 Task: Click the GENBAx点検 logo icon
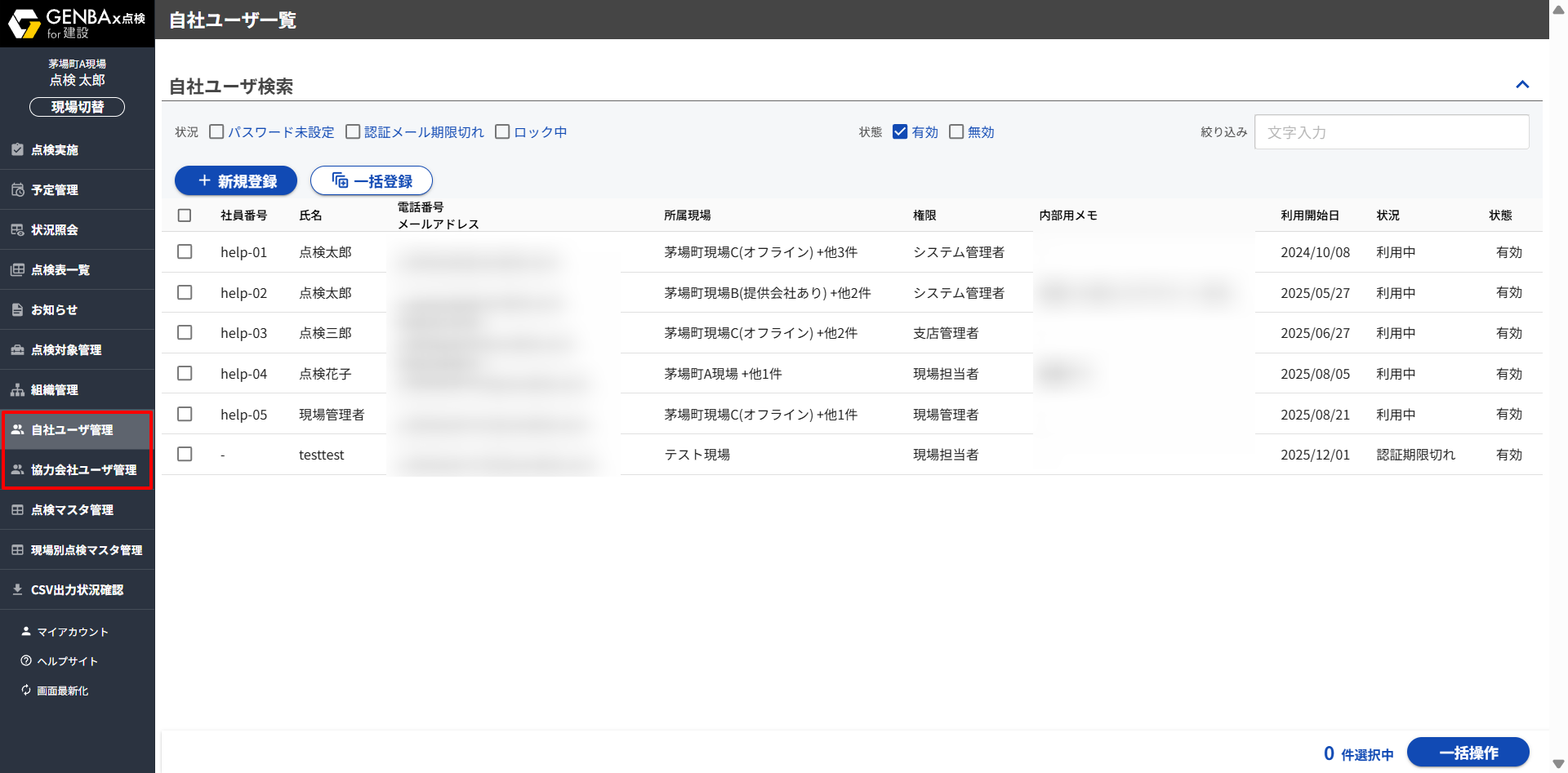click(x=24, y=24)
